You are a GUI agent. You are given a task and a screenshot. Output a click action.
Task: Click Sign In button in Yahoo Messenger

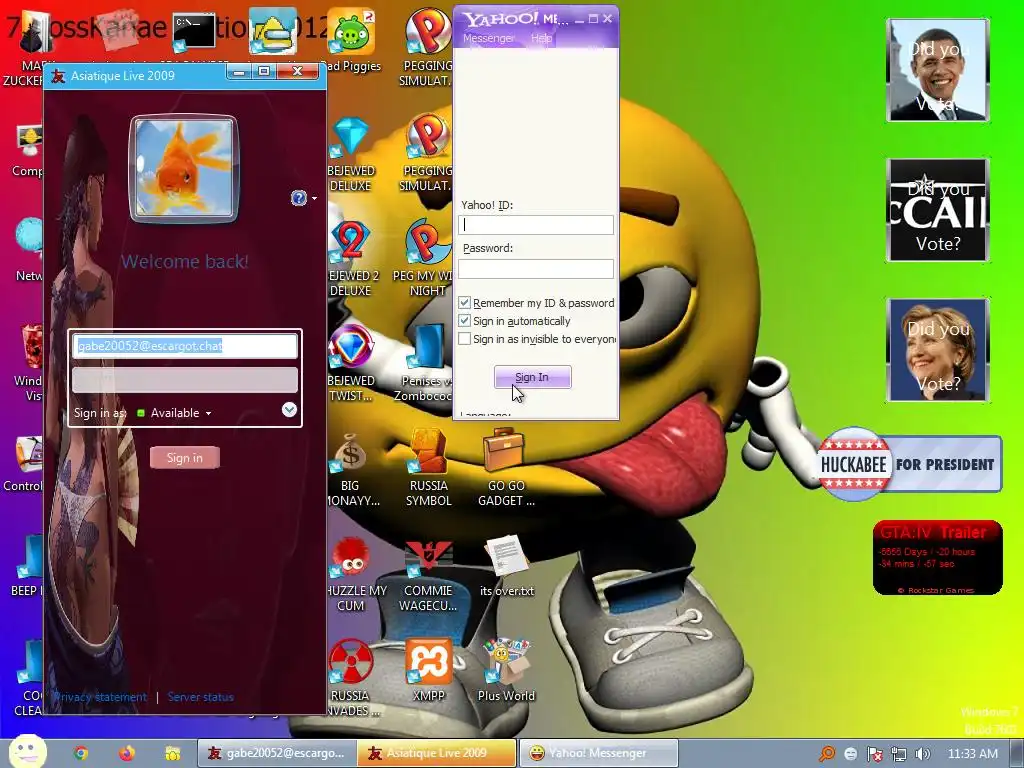click(x=532, y=377)
